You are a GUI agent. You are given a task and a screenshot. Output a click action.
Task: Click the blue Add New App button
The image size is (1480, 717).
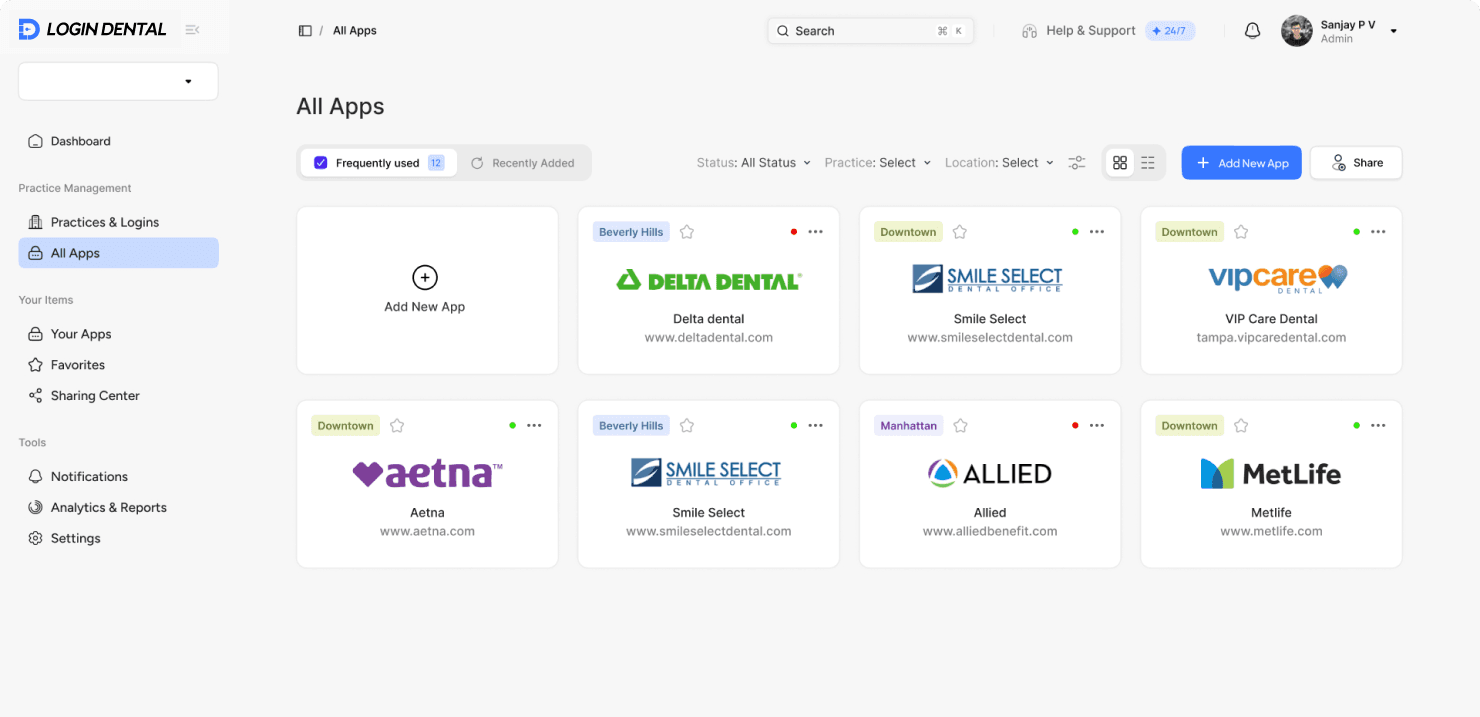(x=1241, y=163)
